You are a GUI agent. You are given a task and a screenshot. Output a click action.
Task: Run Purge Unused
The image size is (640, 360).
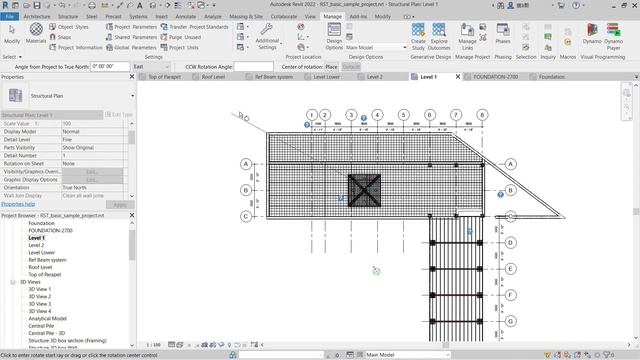[x=181, y=37]
